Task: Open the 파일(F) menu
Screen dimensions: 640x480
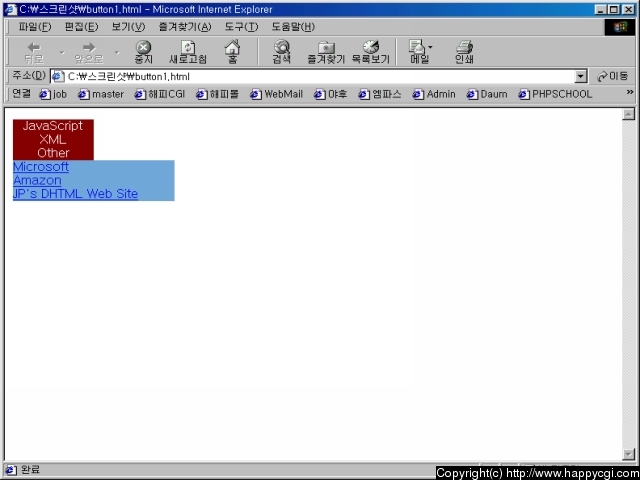Action: pos(35,27)
